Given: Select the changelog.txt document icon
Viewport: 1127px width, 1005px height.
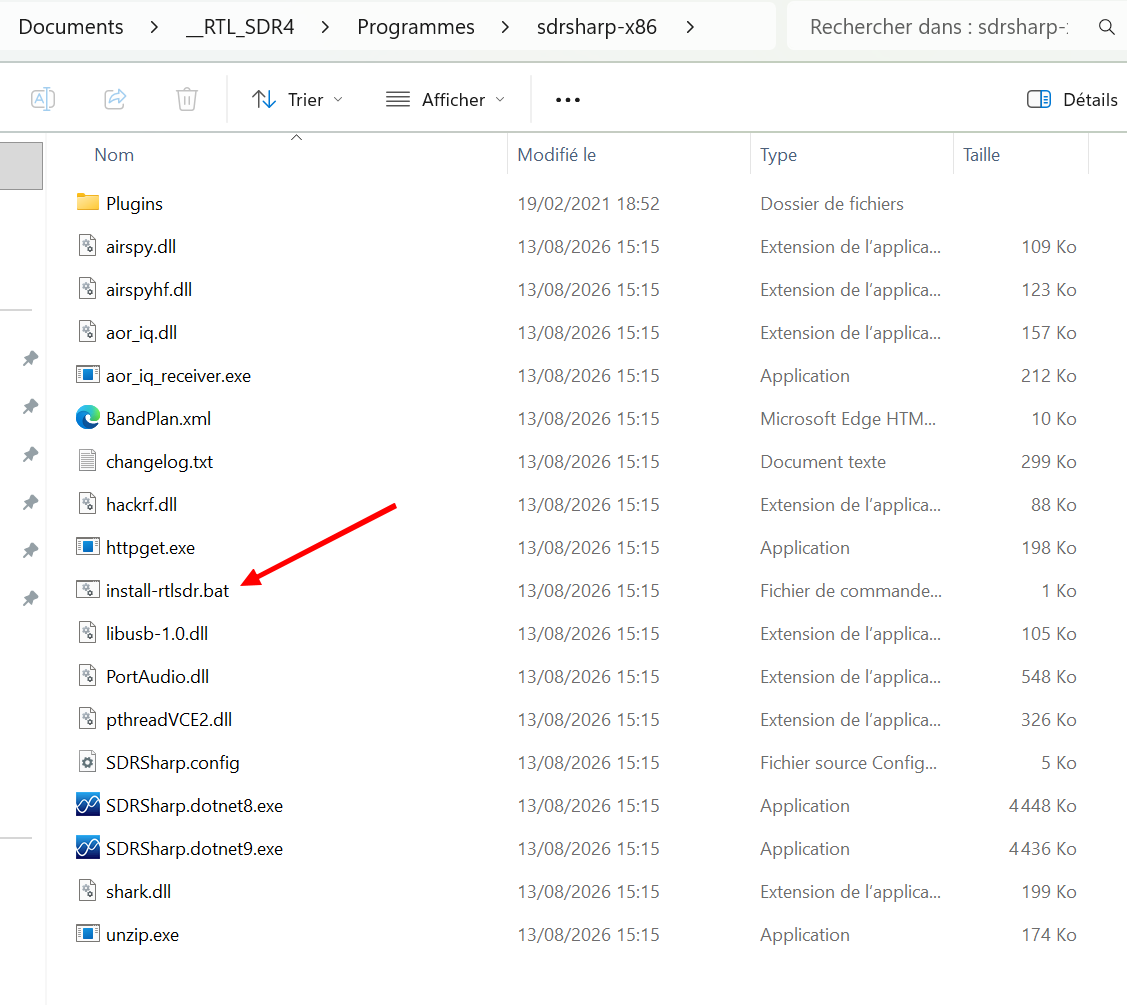Looking at the screenshot, I should (x=88, y=461).
